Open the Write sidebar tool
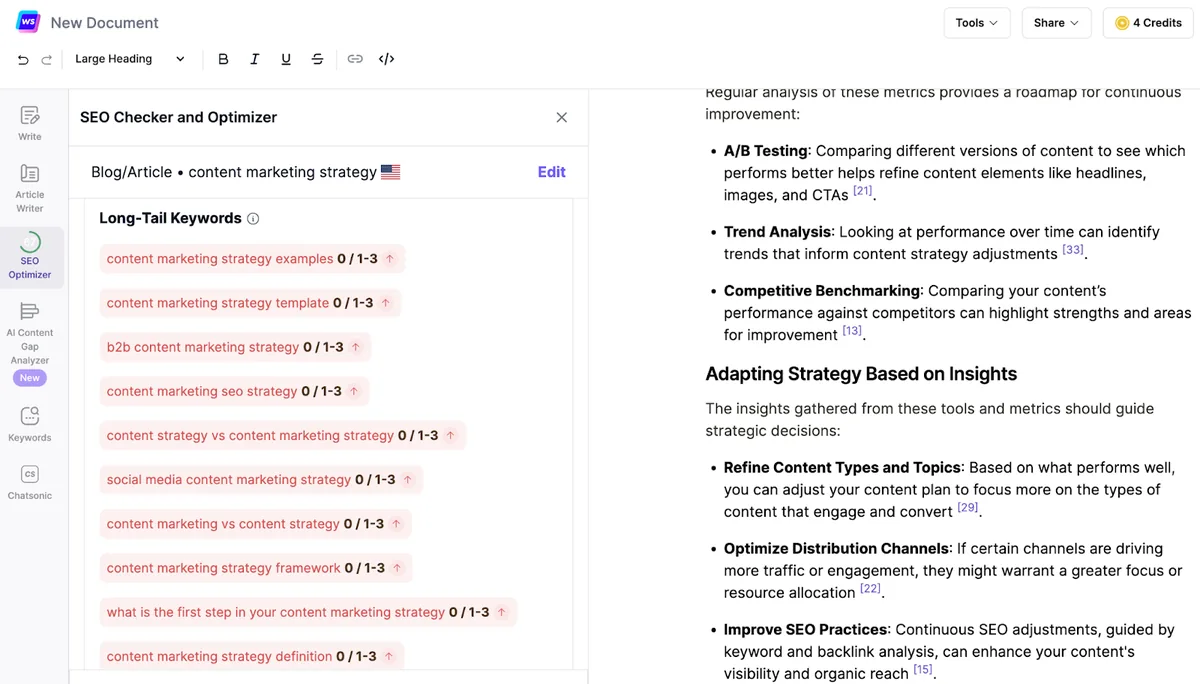This screenshot has width=1200, height=684. [30, 123]
